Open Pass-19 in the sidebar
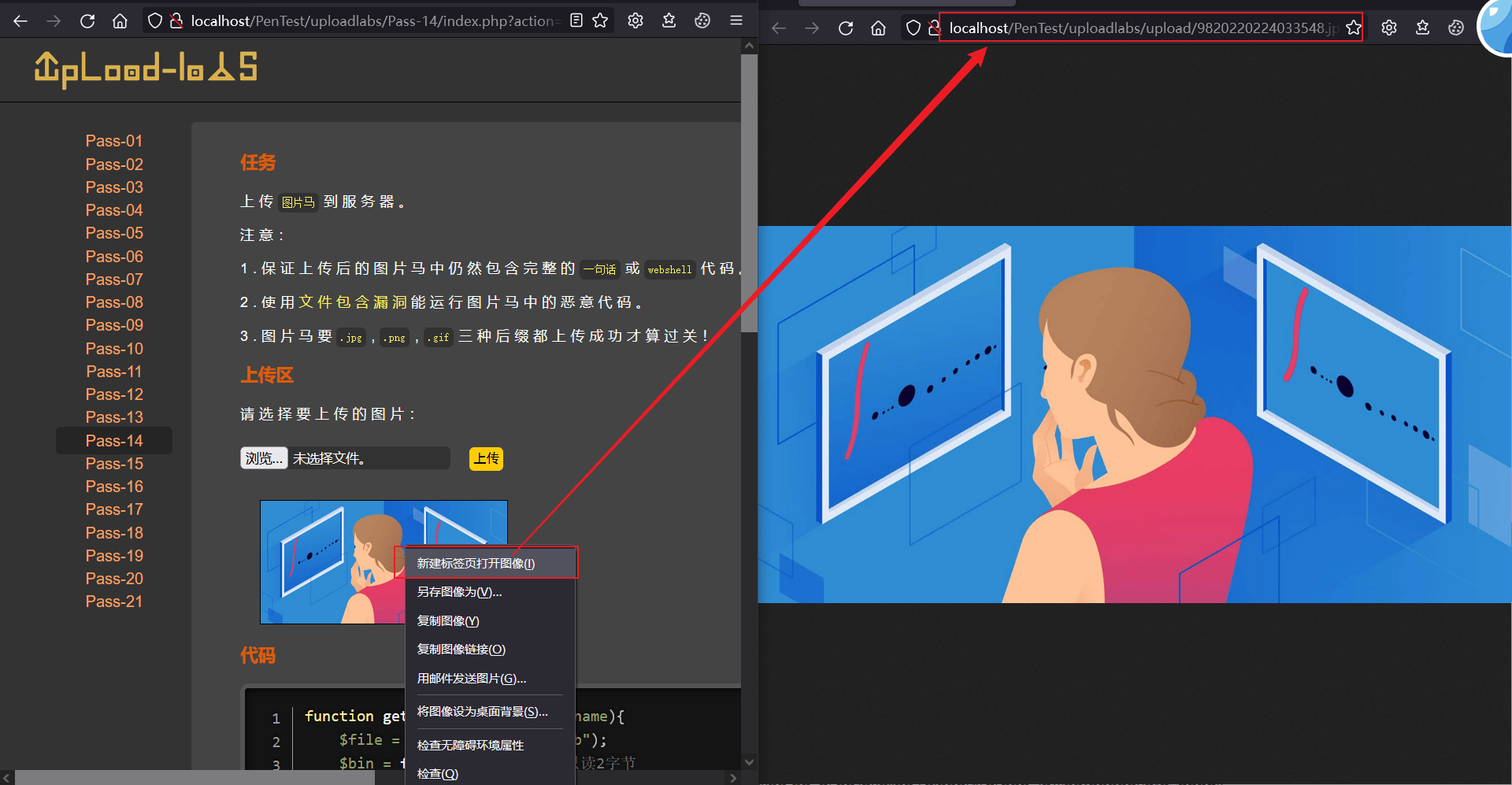This screenshot has width=1512, height=785. tap(114, 556)
